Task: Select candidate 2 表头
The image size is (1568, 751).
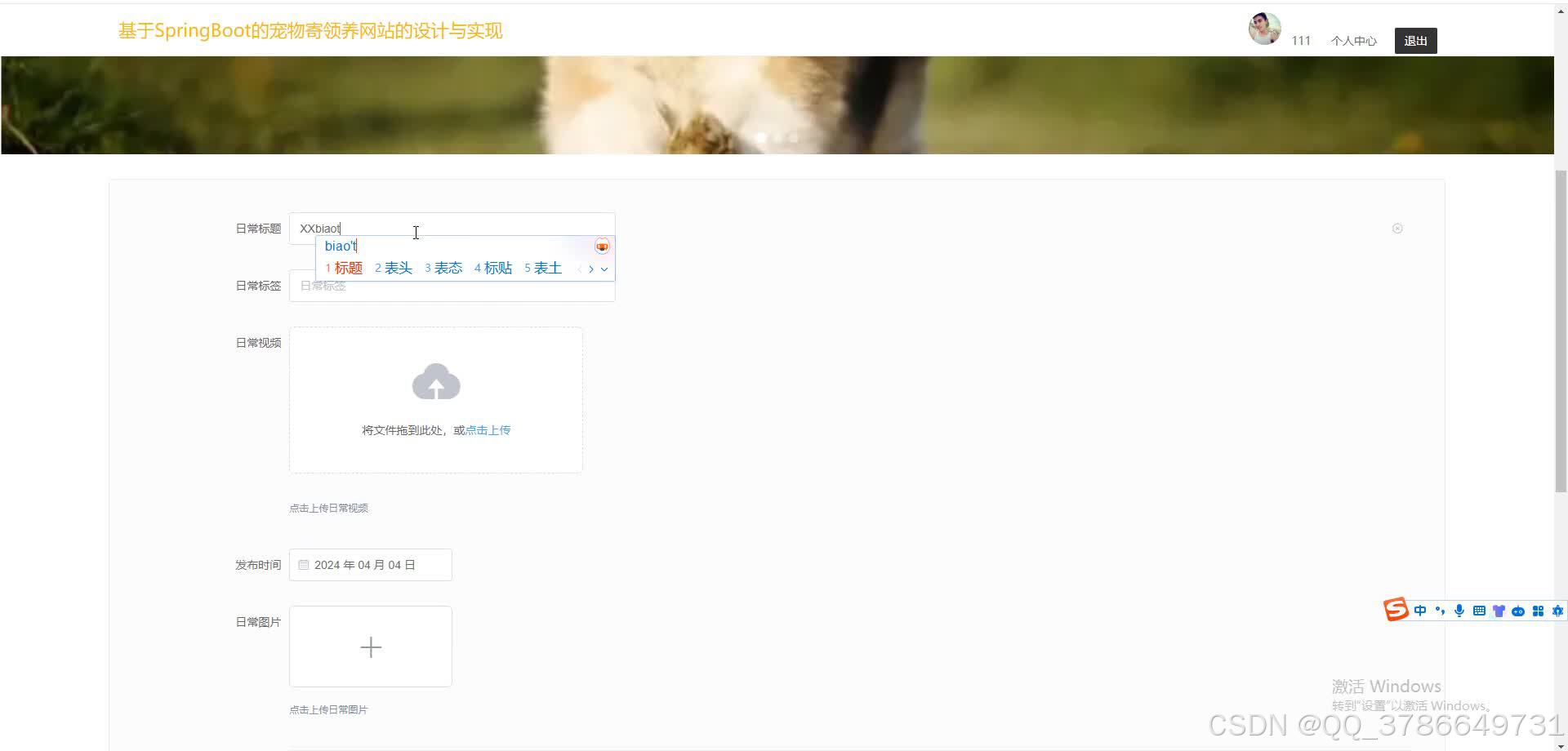Action: tap(394, 268)
